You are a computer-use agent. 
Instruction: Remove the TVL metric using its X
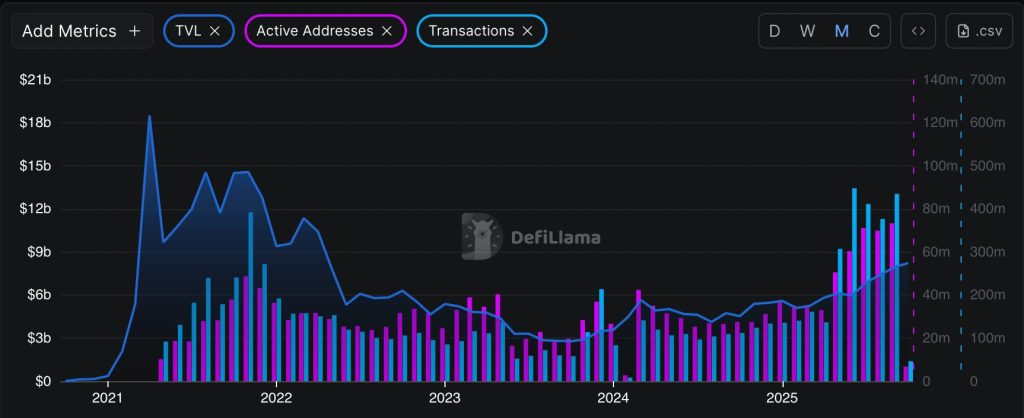[214, 31]
